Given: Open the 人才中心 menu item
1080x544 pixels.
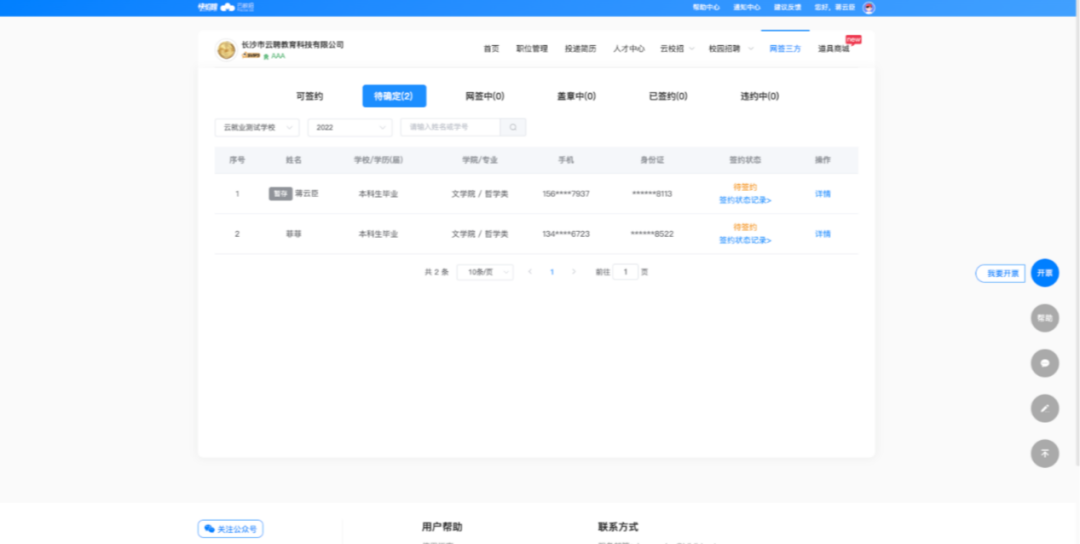Looking at the screenshot, I should click(629, 49).
